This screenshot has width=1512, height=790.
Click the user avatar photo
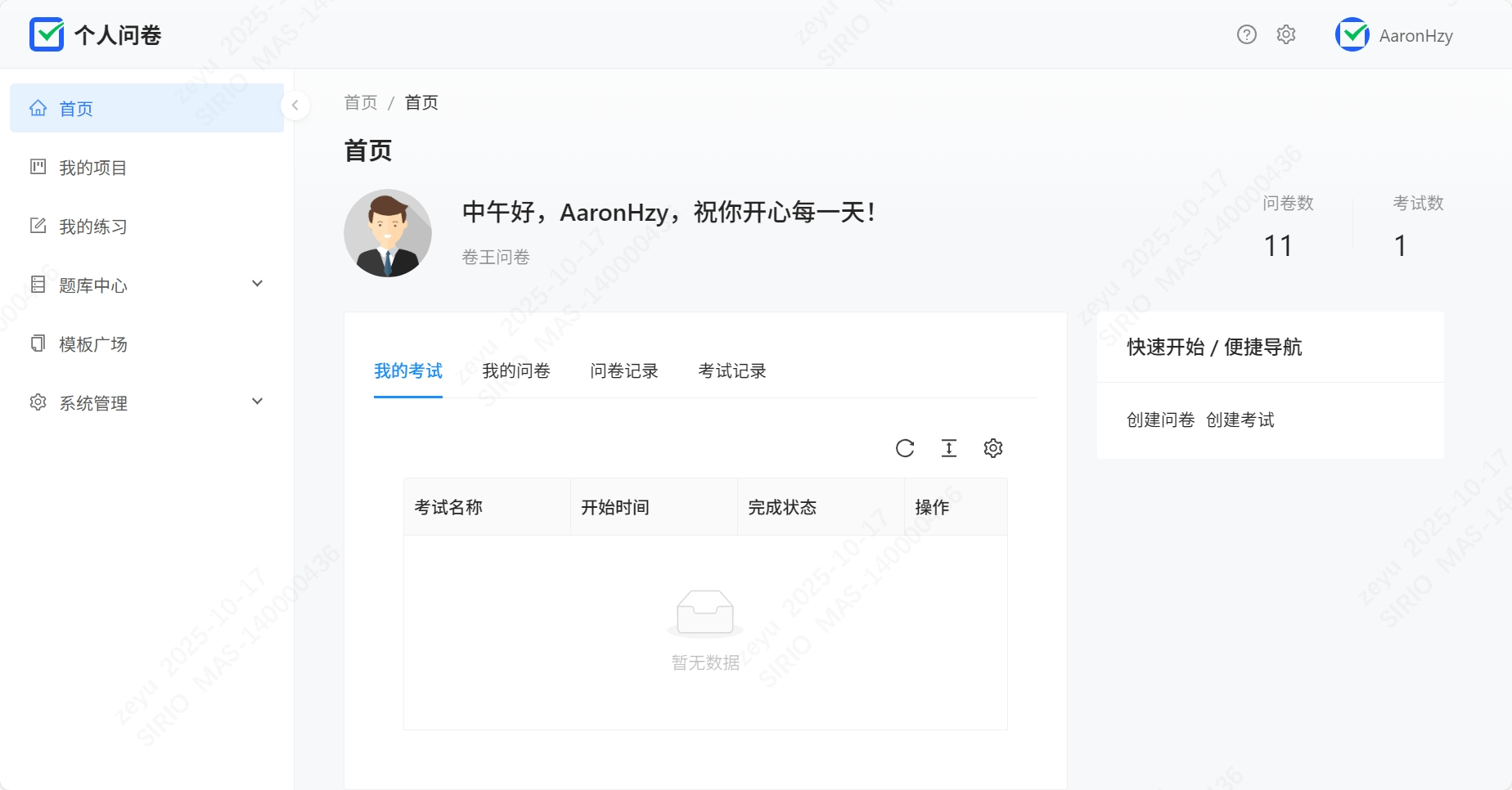coord(388,232)
